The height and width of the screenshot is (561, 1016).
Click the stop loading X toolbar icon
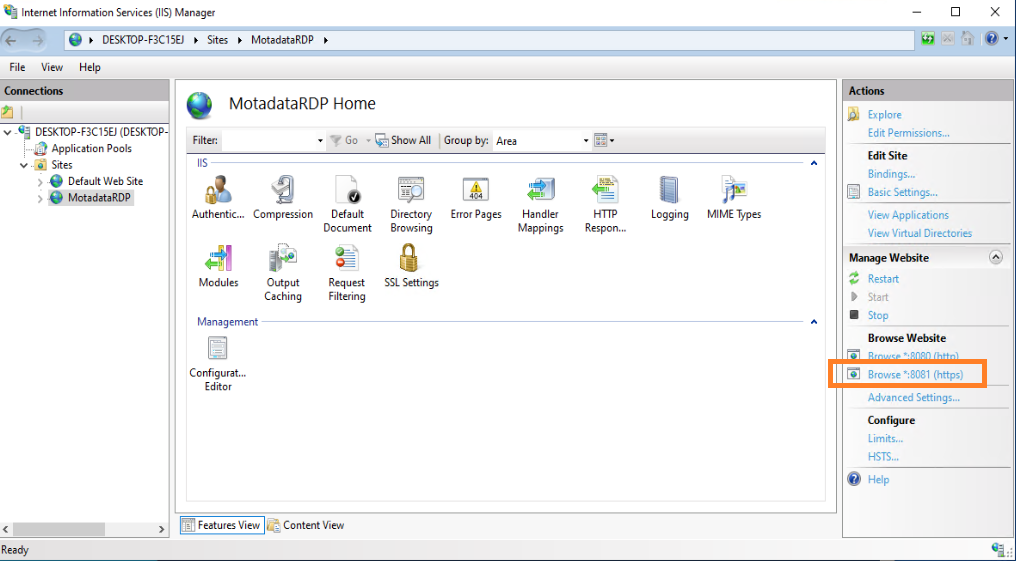[947, 39]
